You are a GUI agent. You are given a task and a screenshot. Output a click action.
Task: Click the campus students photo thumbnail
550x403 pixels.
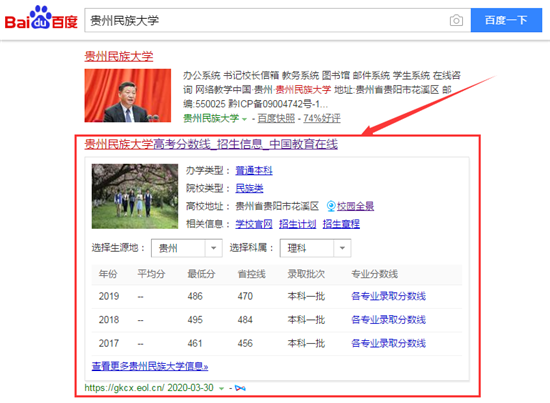[135, 196]
